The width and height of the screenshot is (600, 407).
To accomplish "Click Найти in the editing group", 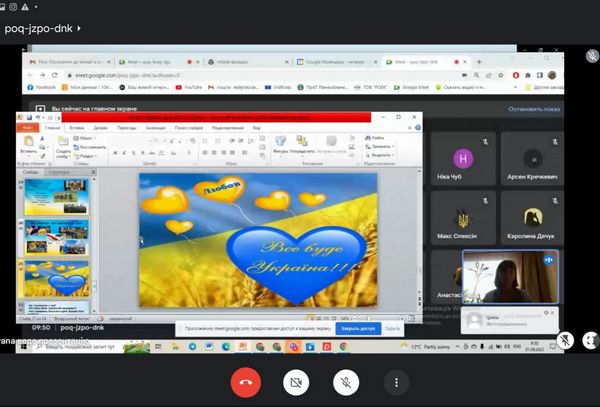I will [375, 138].
